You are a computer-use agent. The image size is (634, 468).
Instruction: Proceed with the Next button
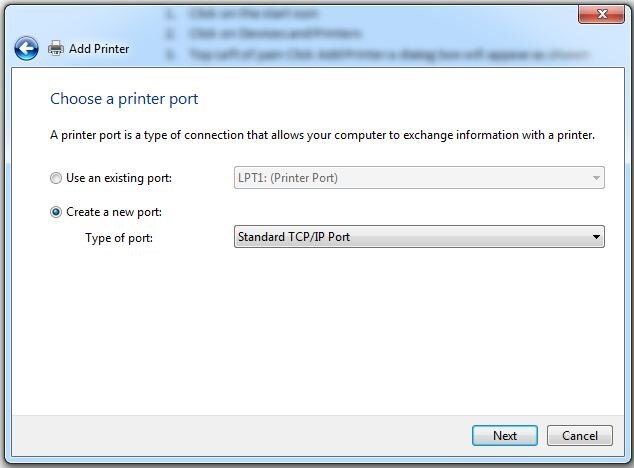[505, 436]
